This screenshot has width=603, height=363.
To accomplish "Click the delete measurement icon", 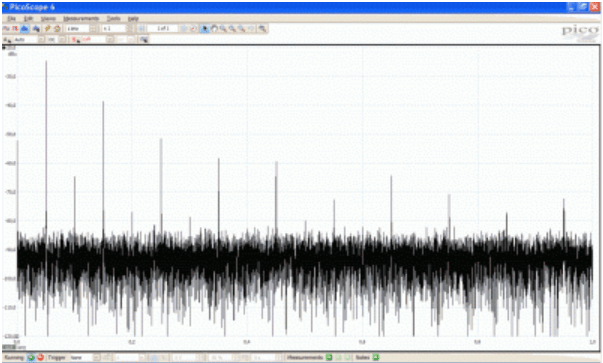I will pos(347,358).
